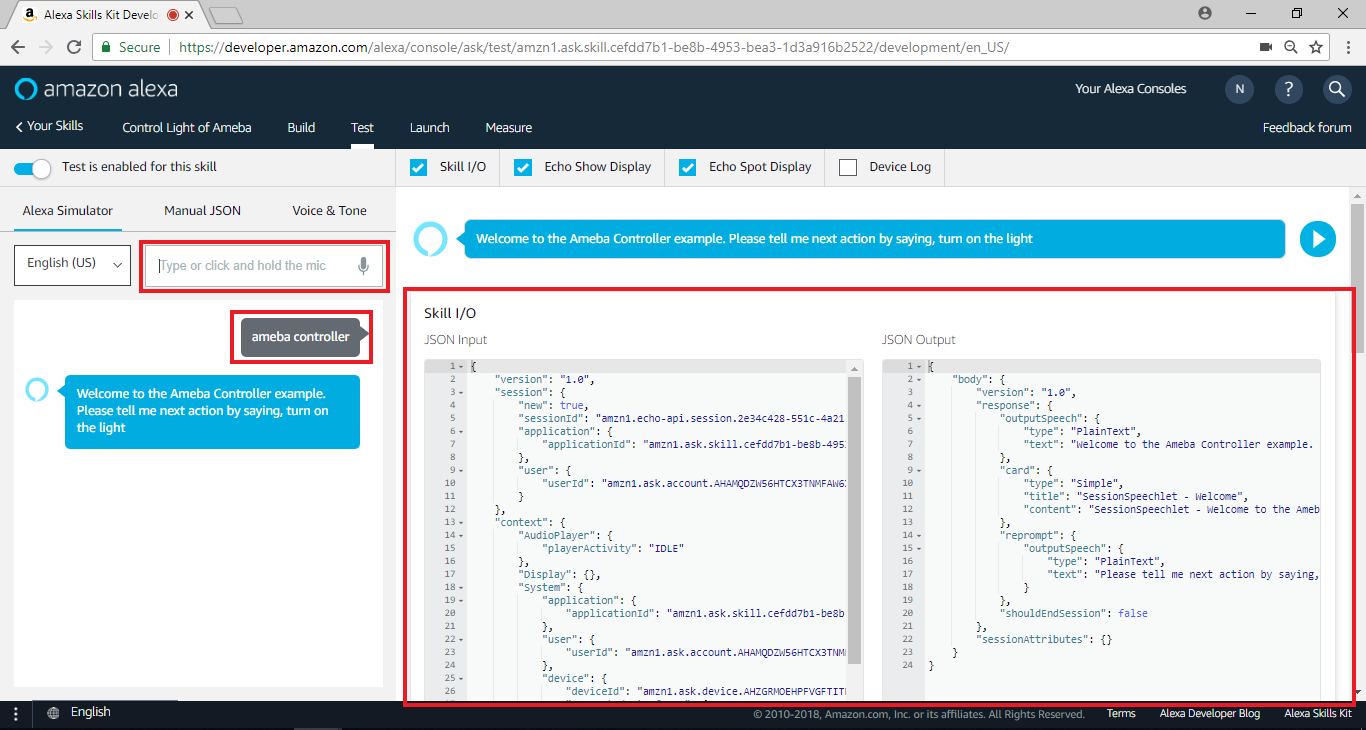Open the Feedback forum link
This screenshot has height=730, width=1366.
tap(1307, 128)
